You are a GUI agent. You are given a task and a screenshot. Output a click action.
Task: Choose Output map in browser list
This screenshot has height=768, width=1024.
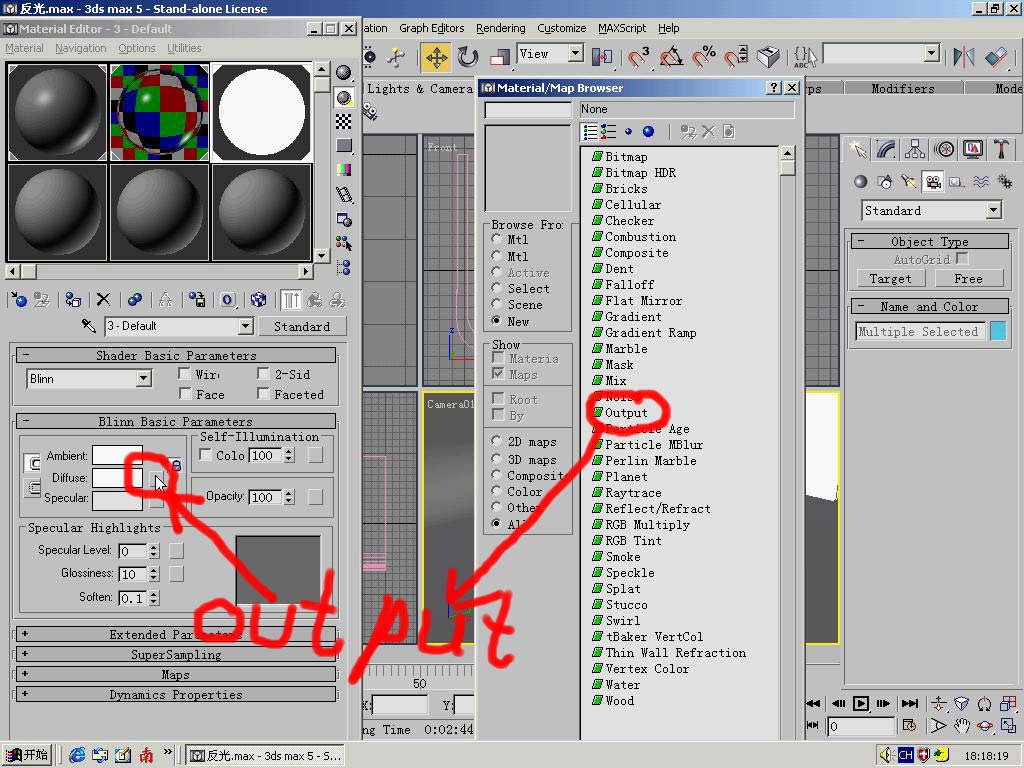[626, 413]
